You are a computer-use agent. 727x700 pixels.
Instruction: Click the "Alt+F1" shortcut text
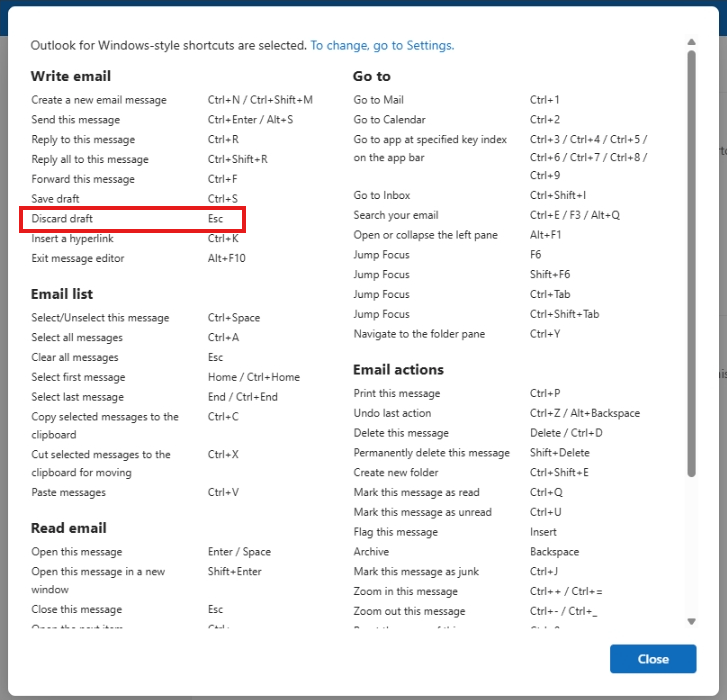coord(545,235)
